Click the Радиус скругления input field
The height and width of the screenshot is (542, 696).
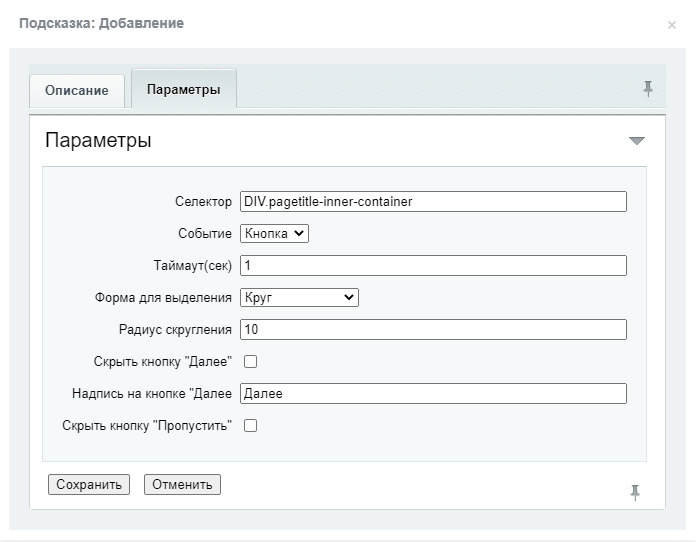pos(433,329)
